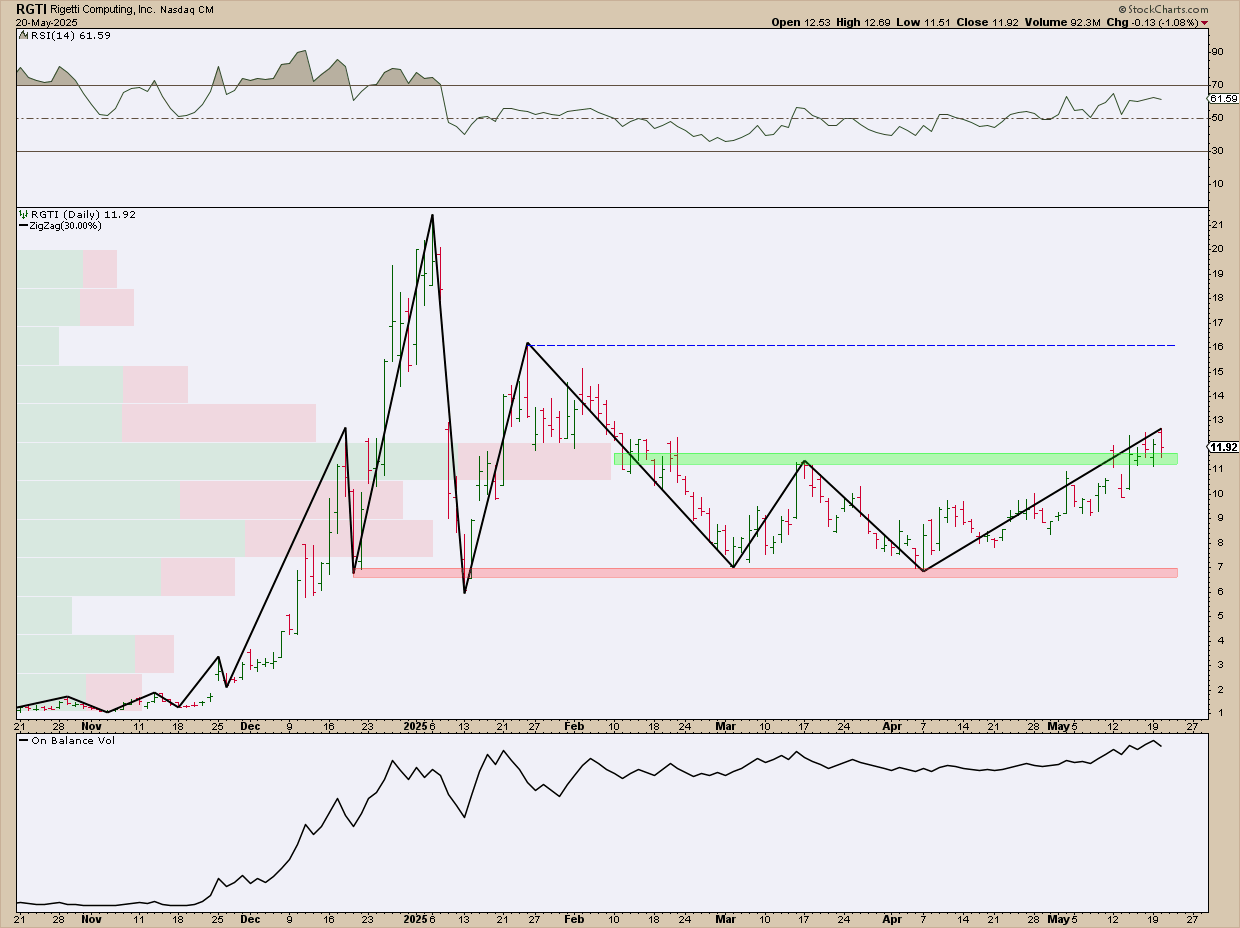Select the chart date 20-May-2025
The width and height of the screenshot is (1240, 928).
coord(47,22)
